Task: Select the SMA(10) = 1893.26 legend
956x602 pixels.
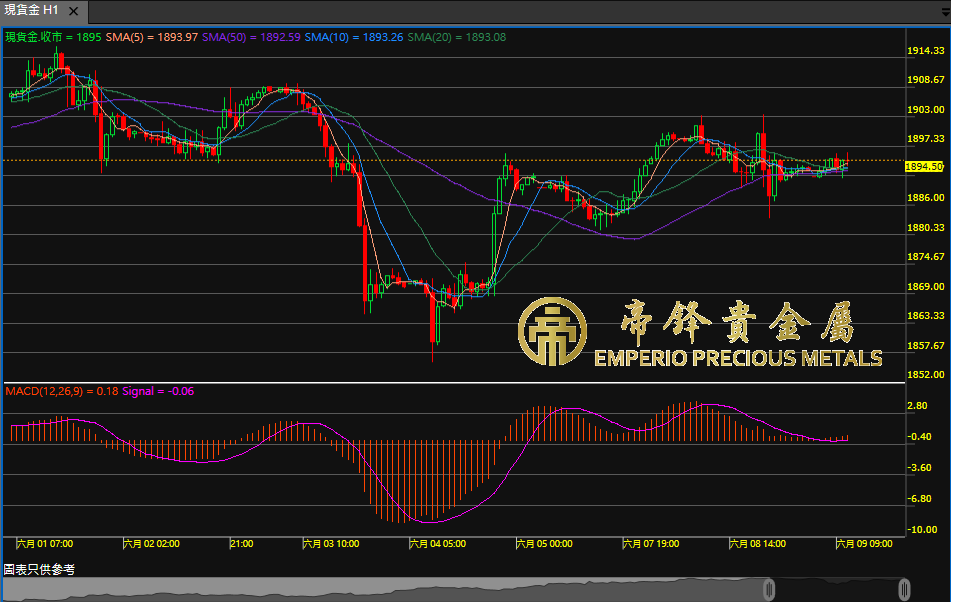Action: [x=354, y=37]
